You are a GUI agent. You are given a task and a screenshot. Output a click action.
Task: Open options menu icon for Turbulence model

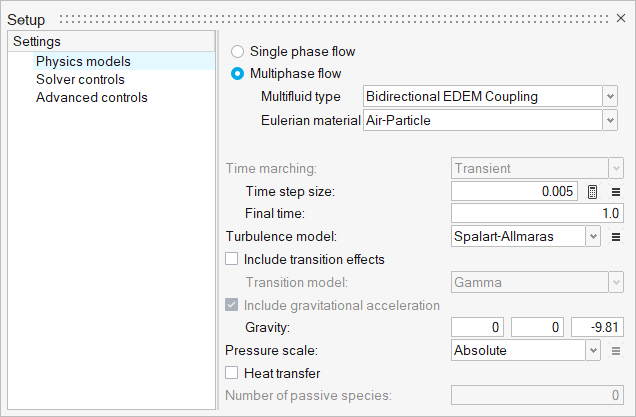point(616,237)
